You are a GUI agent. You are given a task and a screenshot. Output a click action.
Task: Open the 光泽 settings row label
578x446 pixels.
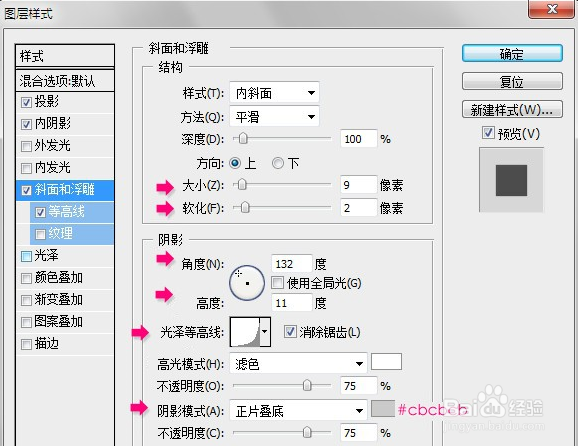(46, 255)
